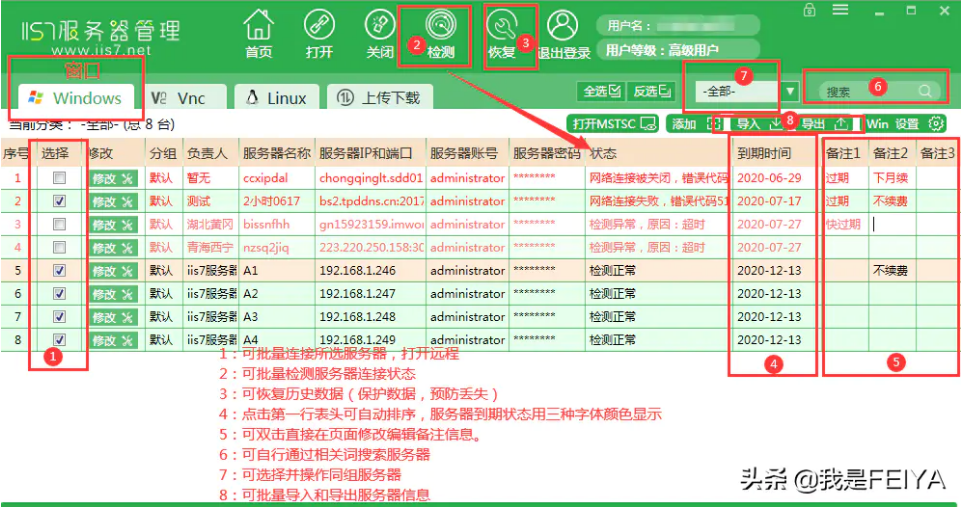Click 备注1 cell 快过期

click(x=843, y=225)
